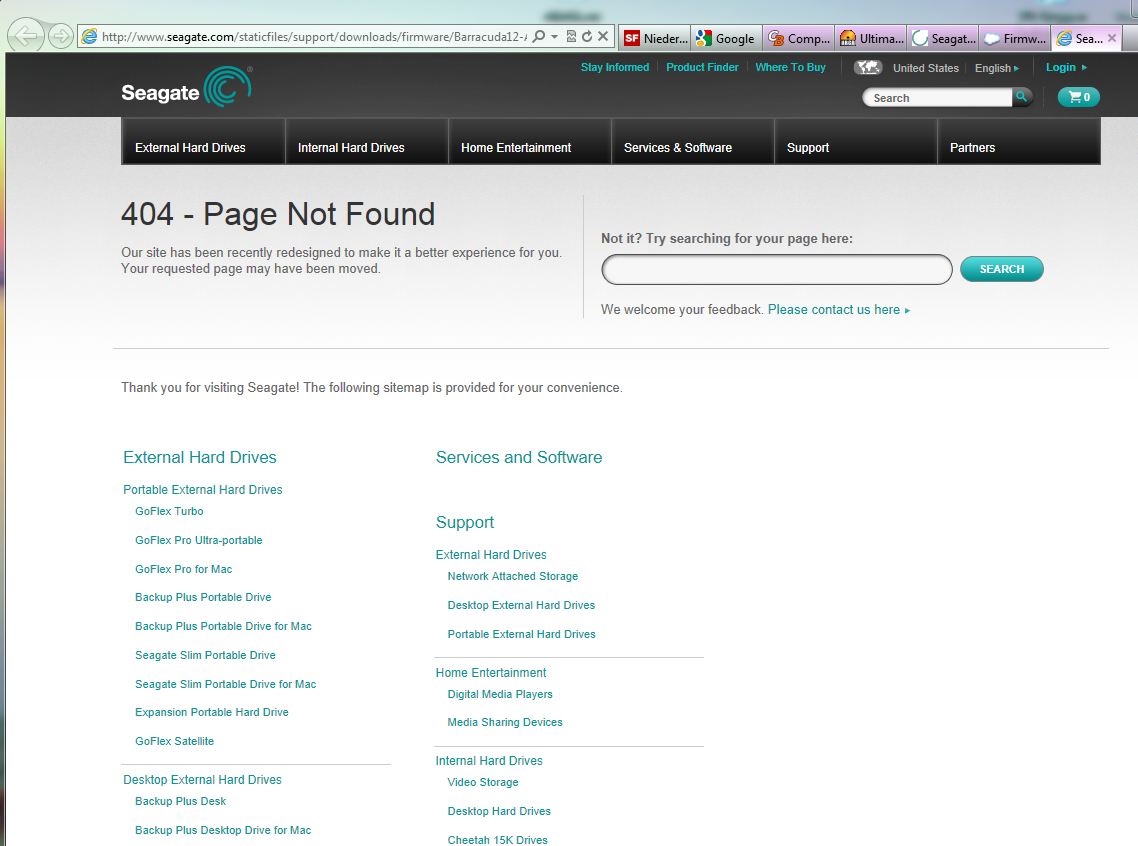Open Expansion Portable Hard Drive link
Screen dimensions: 1138x846
click(x=212, y=712)
